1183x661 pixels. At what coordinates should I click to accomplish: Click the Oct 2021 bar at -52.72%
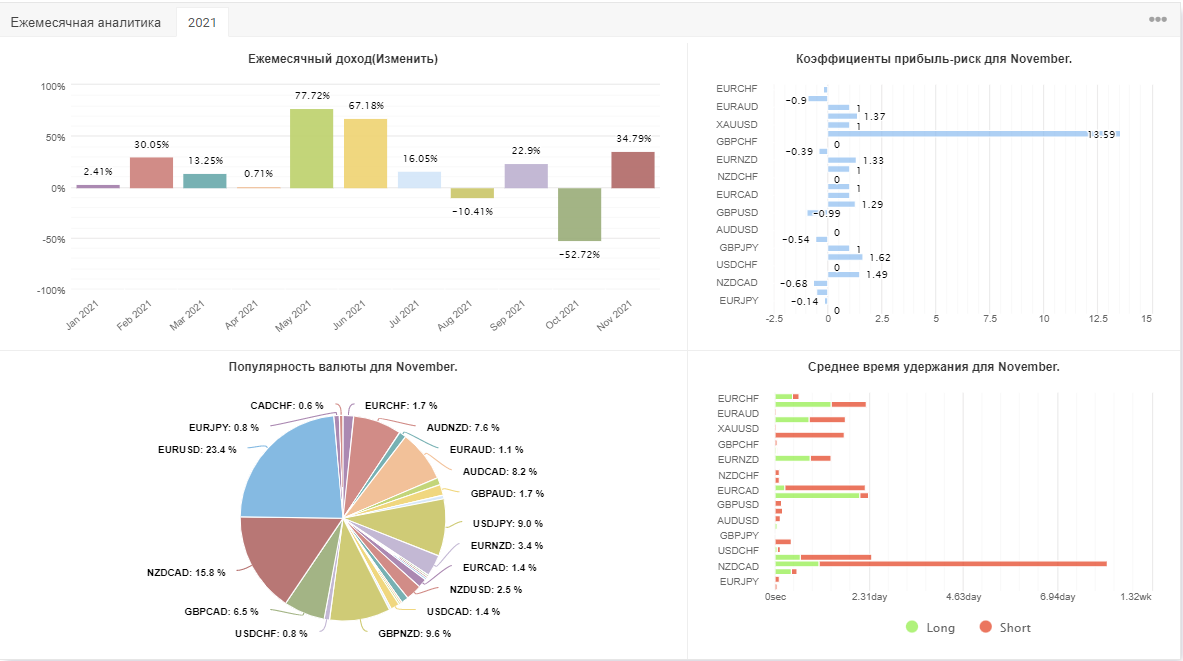point(579,215)
